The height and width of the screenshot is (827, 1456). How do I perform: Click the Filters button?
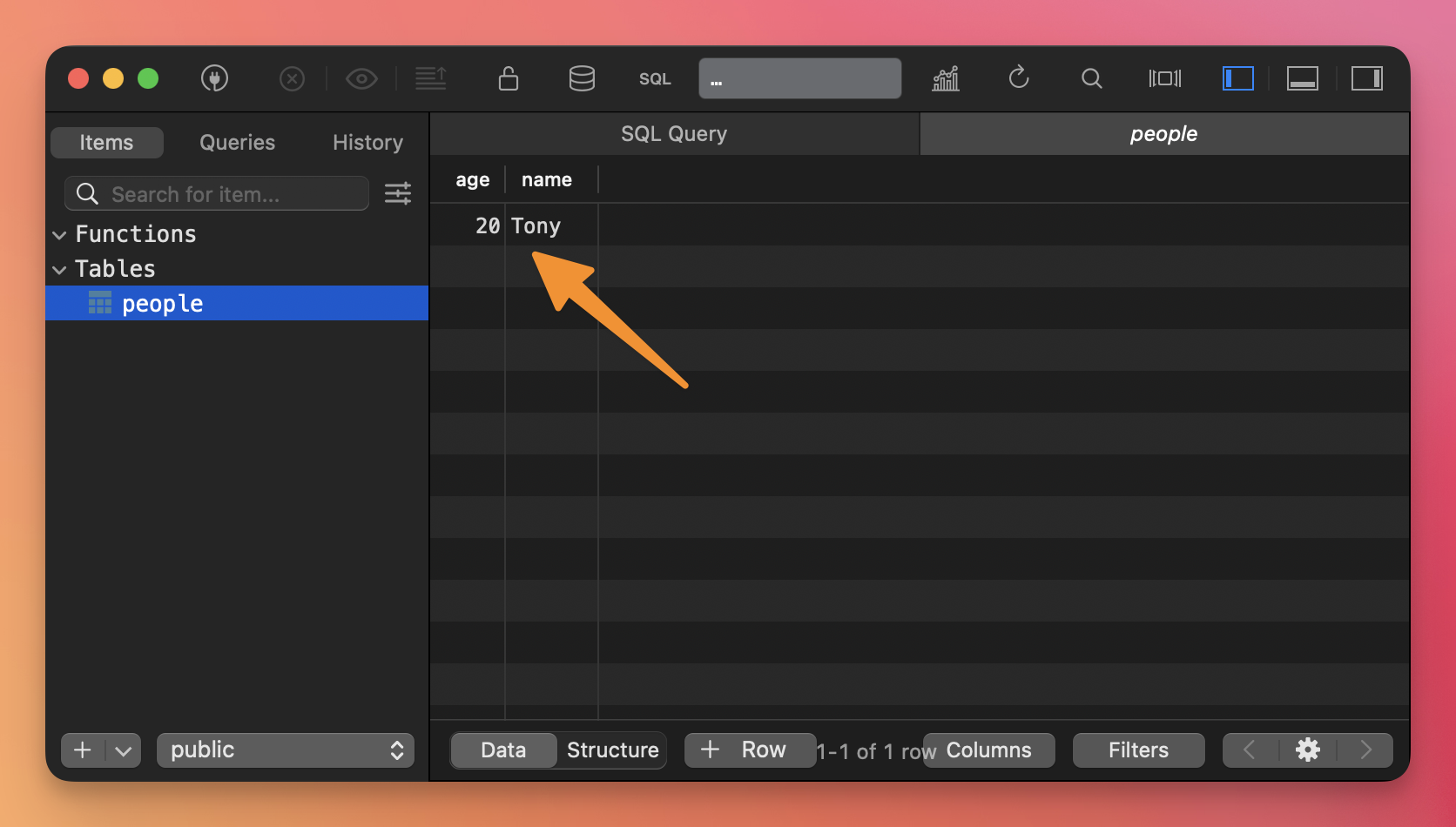(x=1138, y=750)
